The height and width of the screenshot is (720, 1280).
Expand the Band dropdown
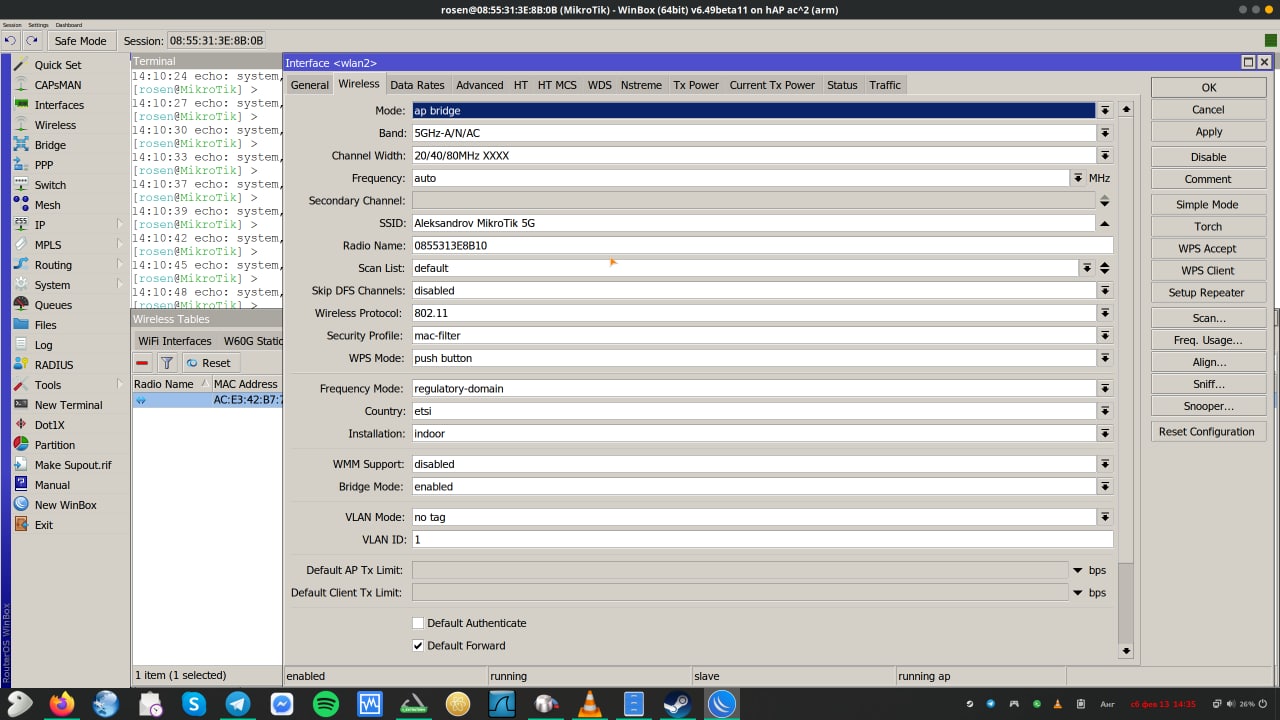[1105, 133]
